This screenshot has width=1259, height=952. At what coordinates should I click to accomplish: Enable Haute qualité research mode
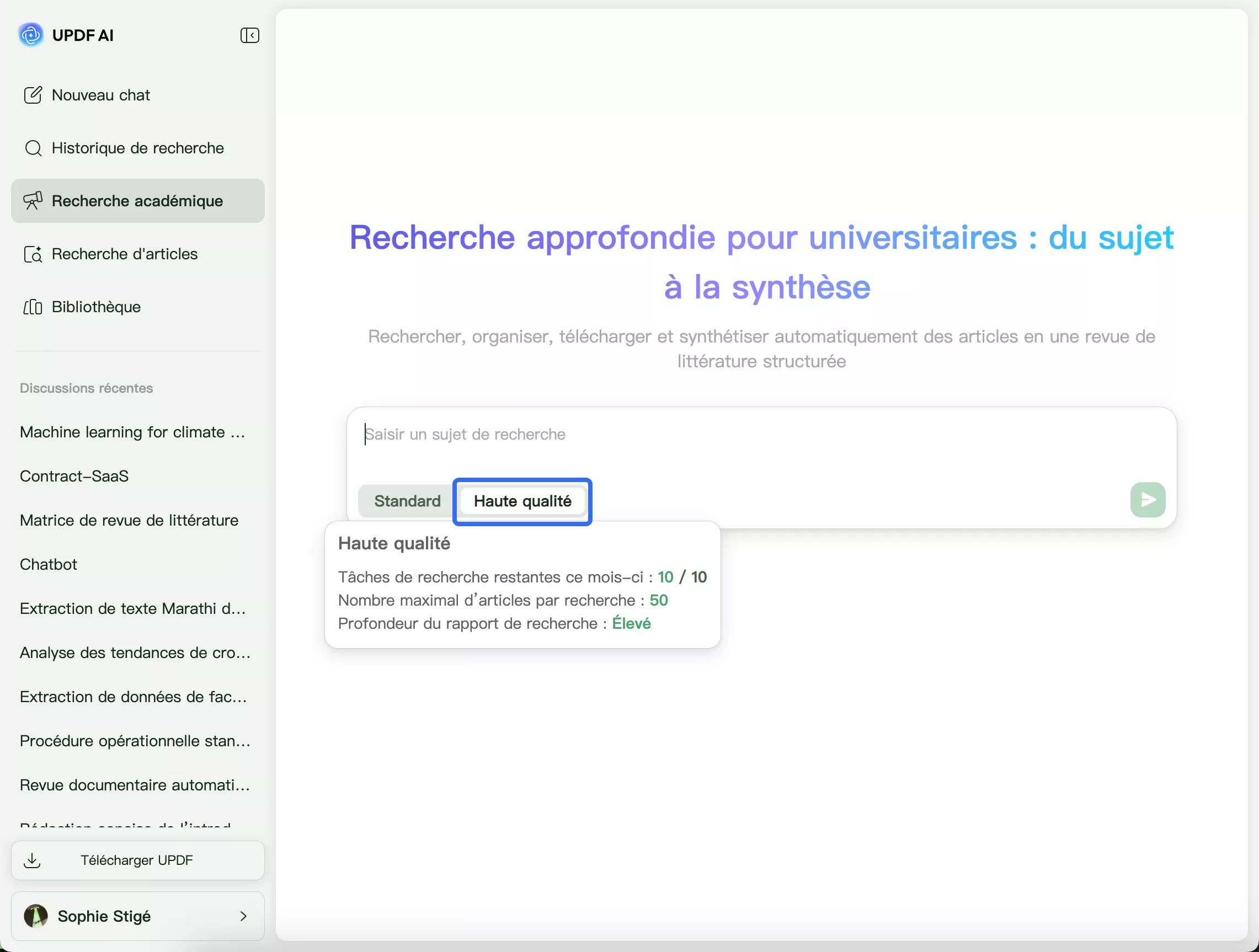pyautogui.click(x=522, y=501)
